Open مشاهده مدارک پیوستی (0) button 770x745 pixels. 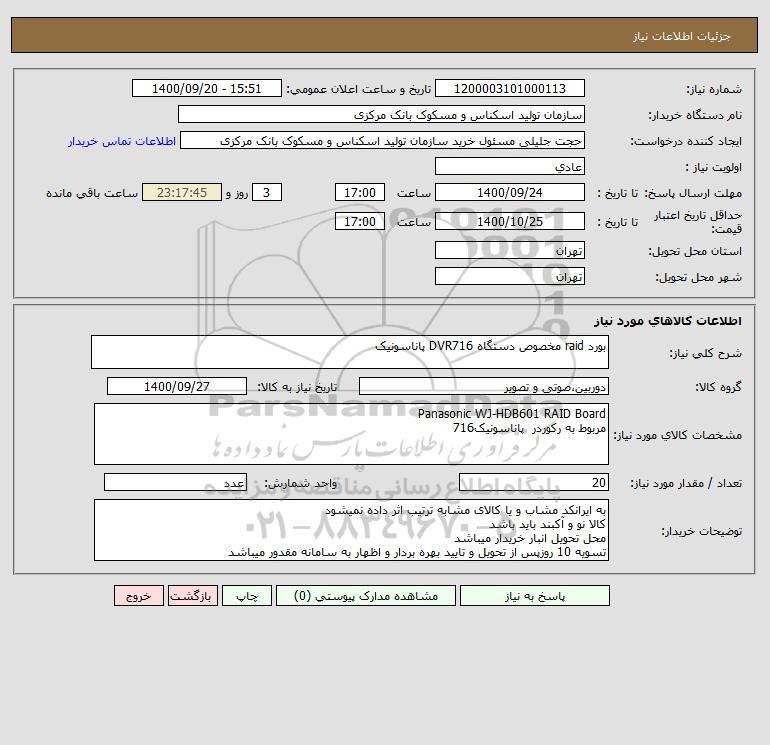[366, 596]
